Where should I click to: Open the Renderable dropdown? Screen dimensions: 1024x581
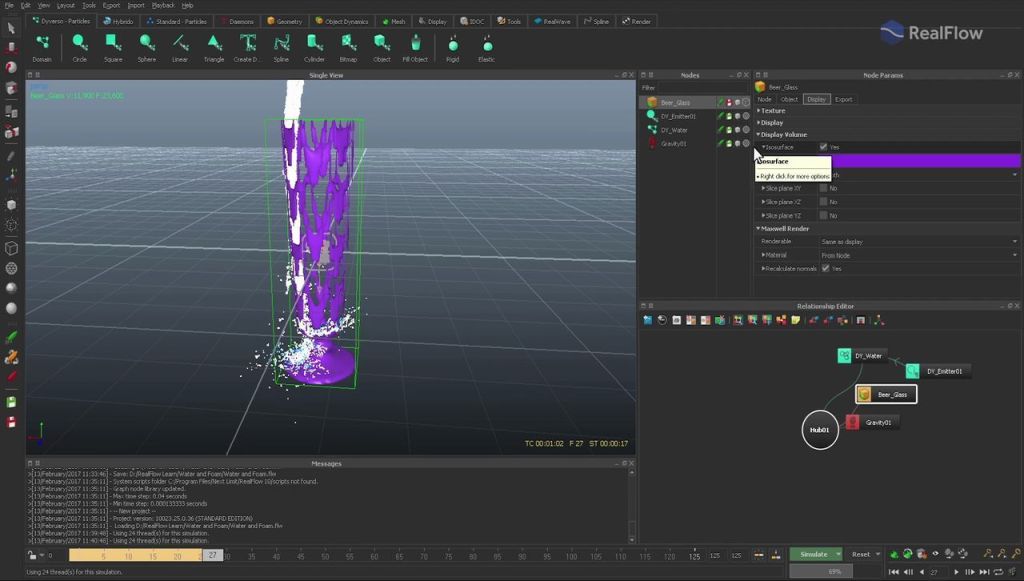918,241
